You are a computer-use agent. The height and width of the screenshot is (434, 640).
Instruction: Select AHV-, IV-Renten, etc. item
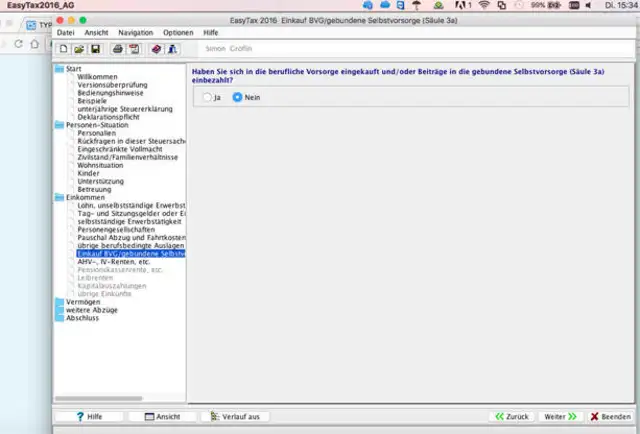pyautogui.click(x=113, y=262)
